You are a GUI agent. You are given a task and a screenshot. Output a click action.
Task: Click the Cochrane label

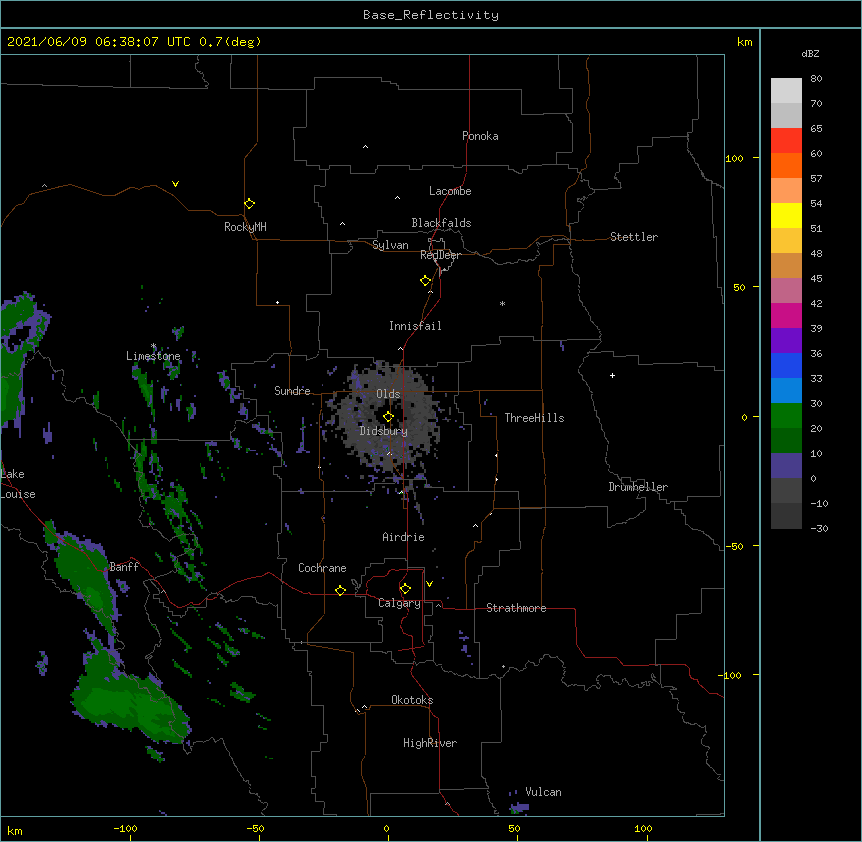click(x=322, y=568)
